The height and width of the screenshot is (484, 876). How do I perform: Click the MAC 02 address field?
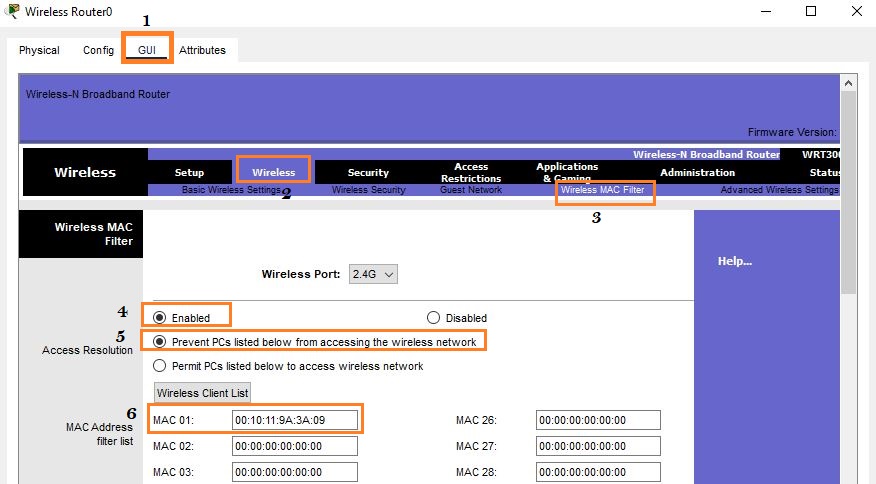[x=294, y=446]
